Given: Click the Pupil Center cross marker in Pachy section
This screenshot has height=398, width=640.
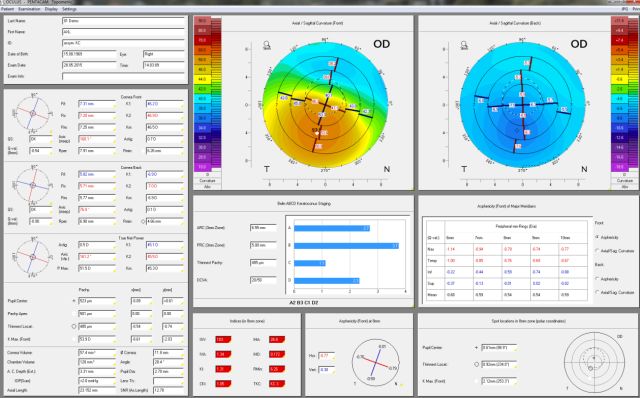Looking at the screenshot, I should point(74,301).
